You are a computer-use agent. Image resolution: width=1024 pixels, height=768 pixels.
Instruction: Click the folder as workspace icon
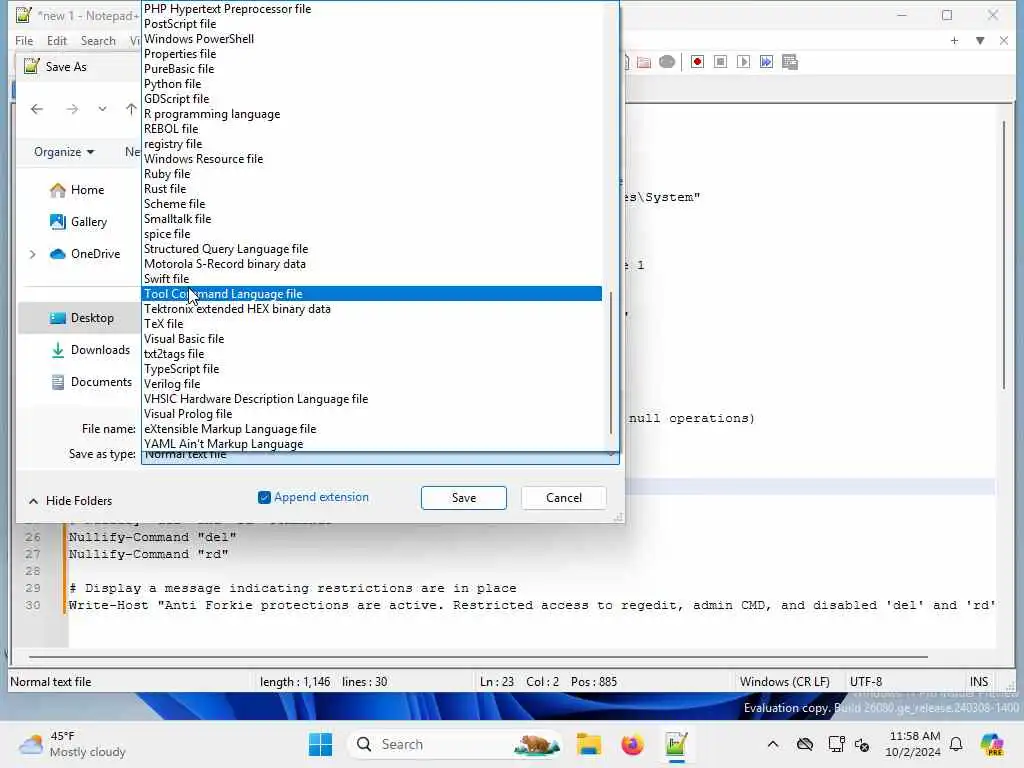[x=644, y=62]
